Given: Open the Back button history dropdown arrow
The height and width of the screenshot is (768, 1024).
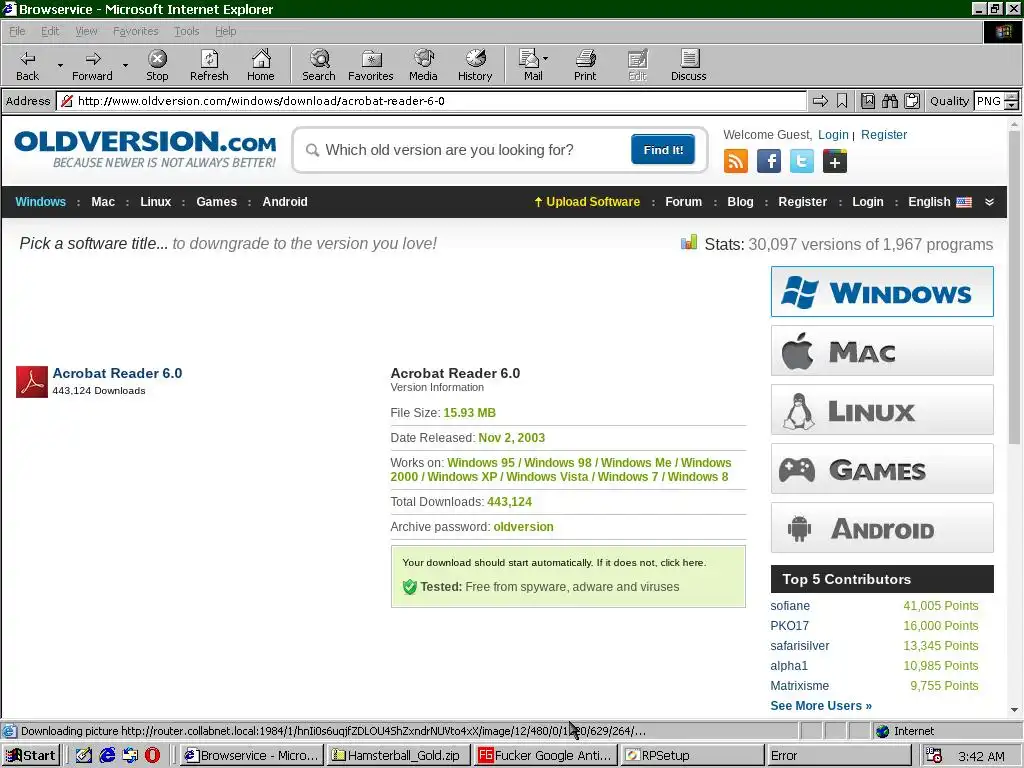Looking at the screenshot, I should click(x=60, y=65).
